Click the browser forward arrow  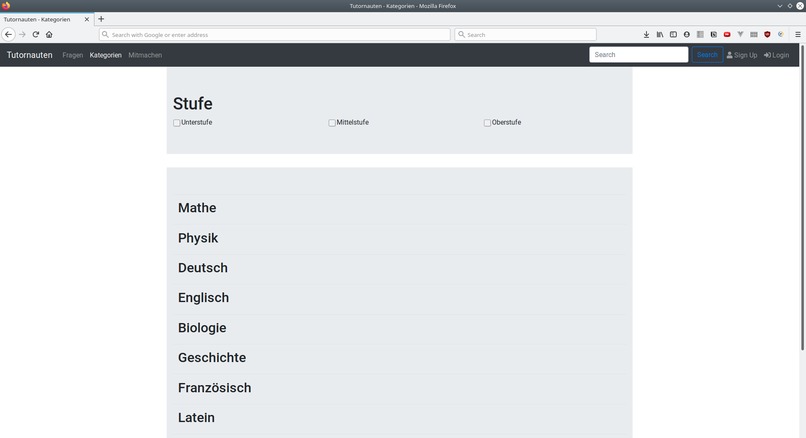tap(22, 34)
